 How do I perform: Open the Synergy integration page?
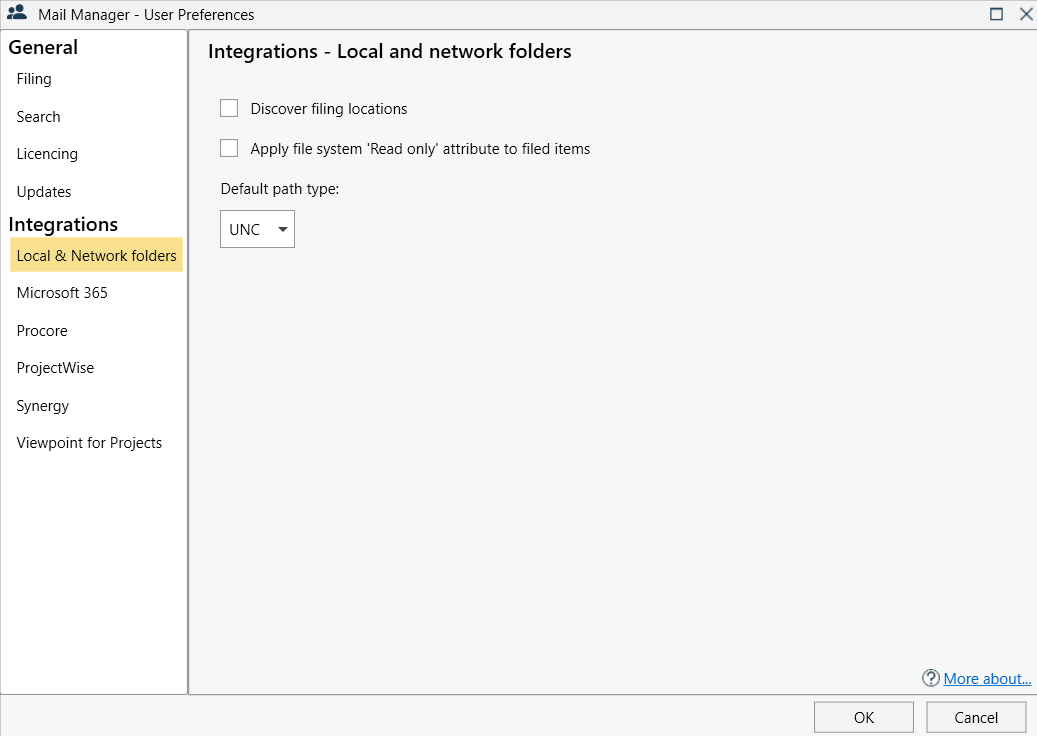(x=42, y=405)
